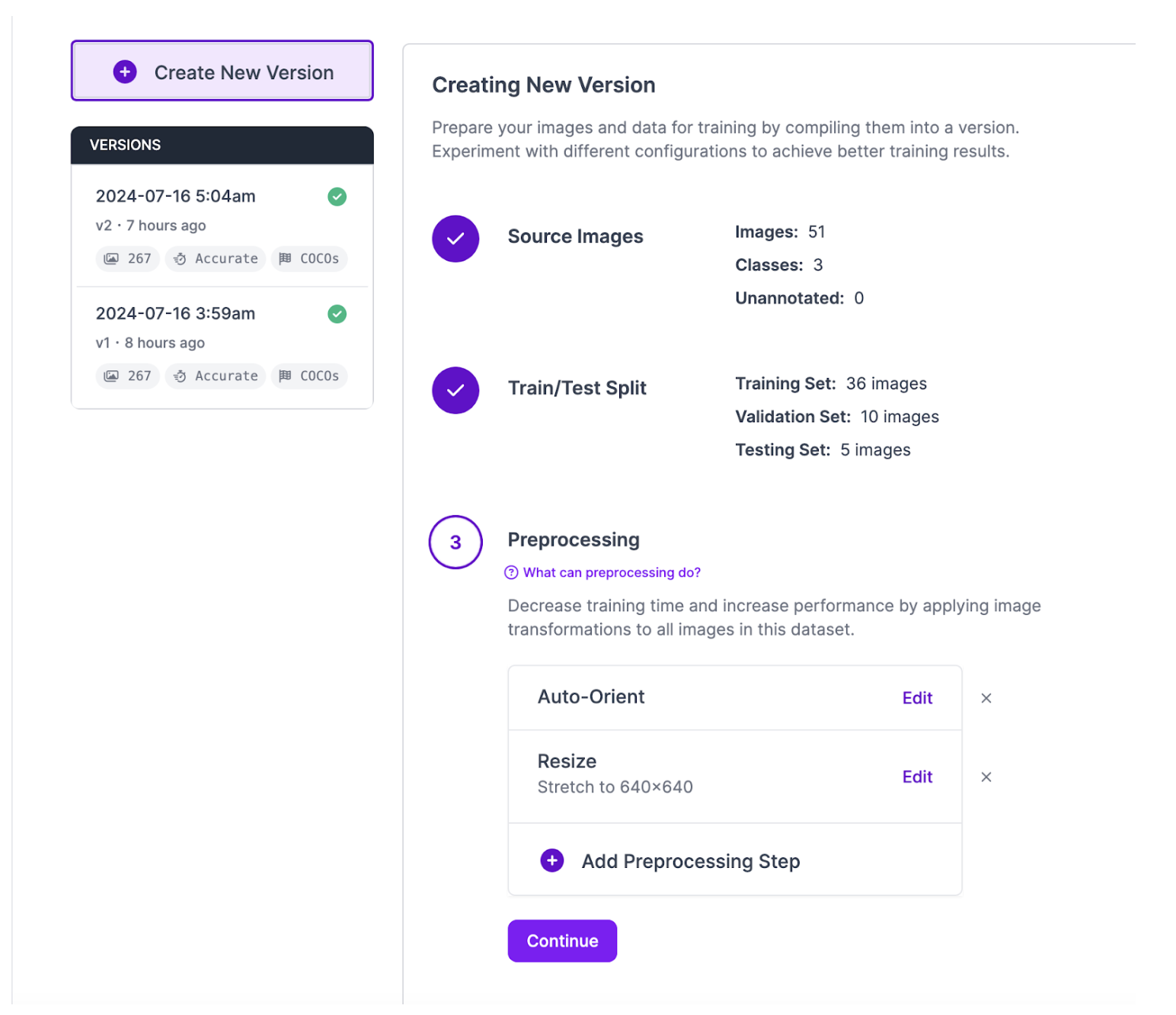Click the question mark help icon under Preprocessing
This screenshot has height=1015, width=1176.
tap(511, 572)
